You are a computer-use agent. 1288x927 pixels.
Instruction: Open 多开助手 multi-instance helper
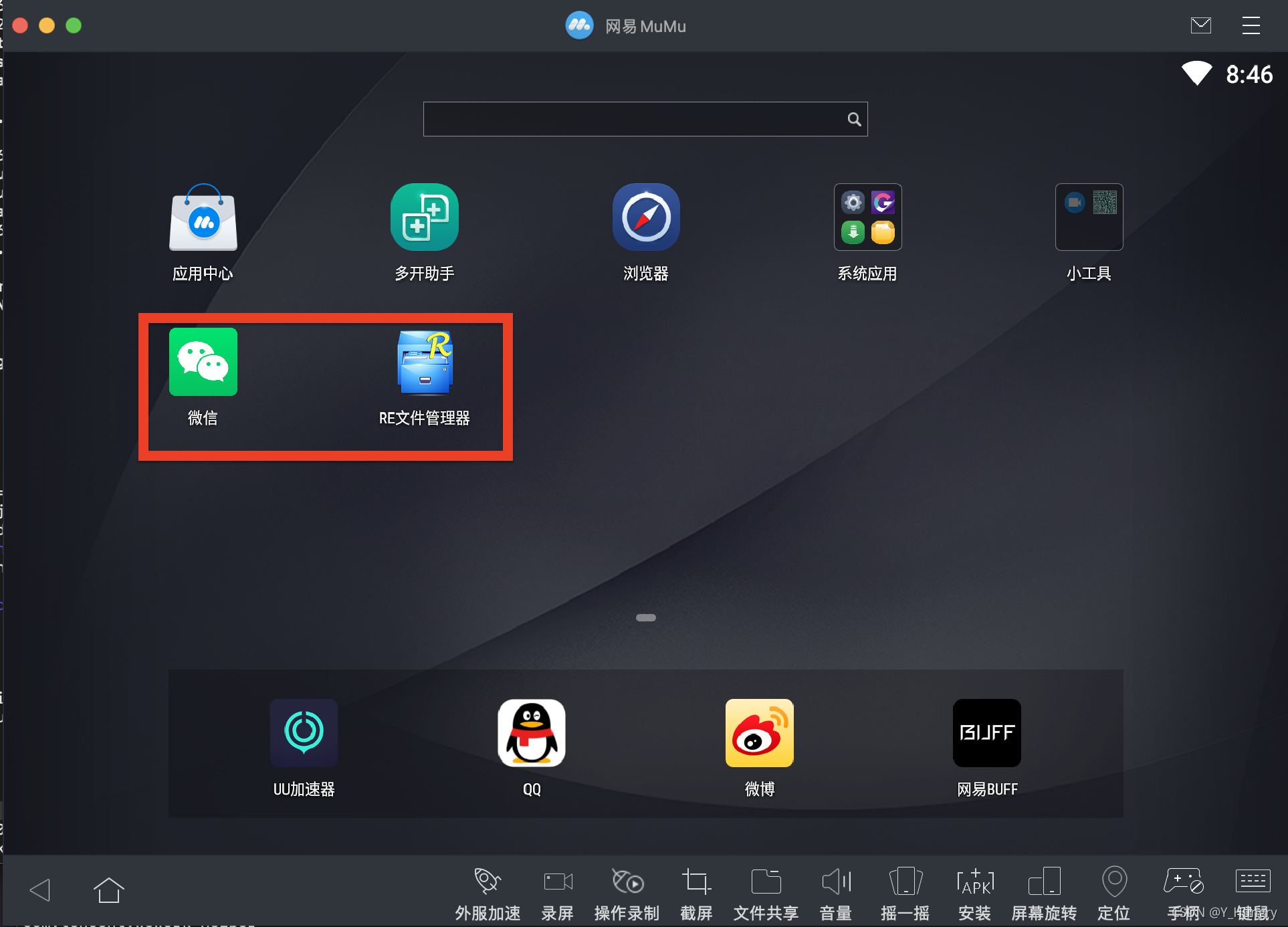[x=425, y=217]
